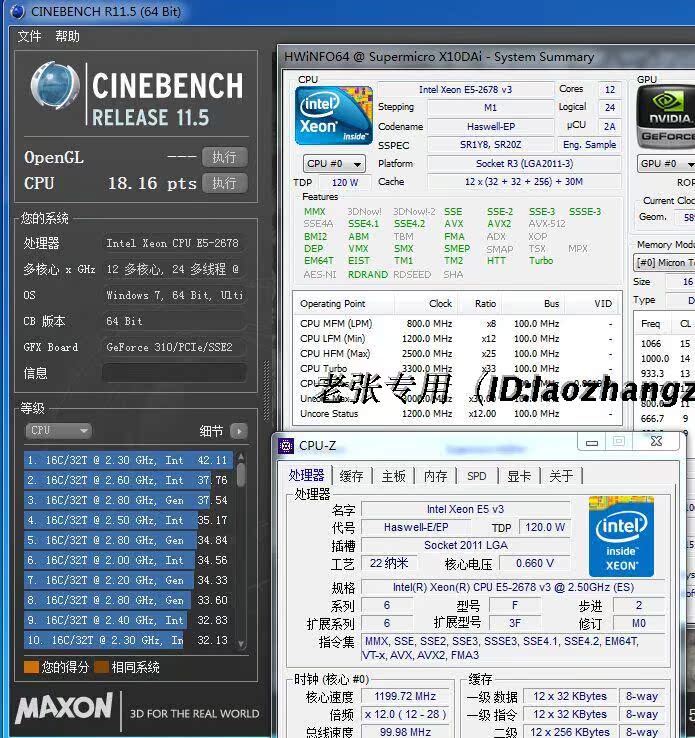This screenshot has height=738, width=695.
Task: Click the Eng. Sample field in HWiNFO
Action: 589,145
